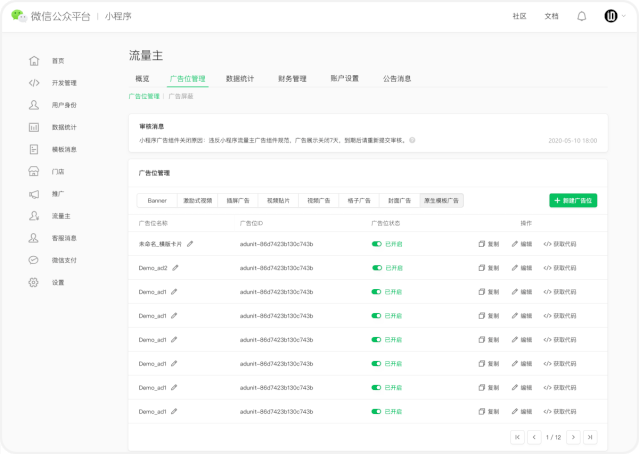639x454 pixels.
Task: Get code for the Demo_ad2 ad unit
Action: click(x=560, y=268)
